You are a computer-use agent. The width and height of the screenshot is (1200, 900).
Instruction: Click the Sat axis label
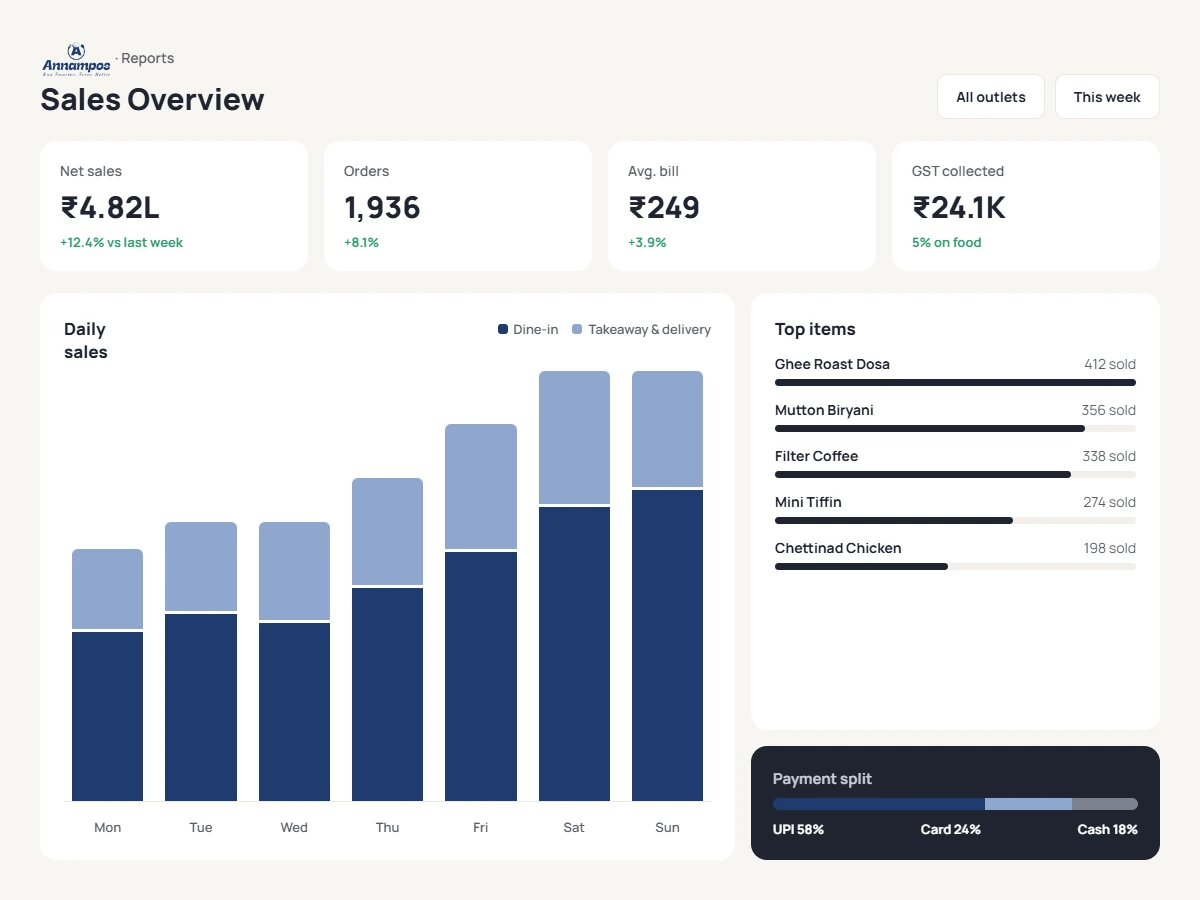coord(574,827)
